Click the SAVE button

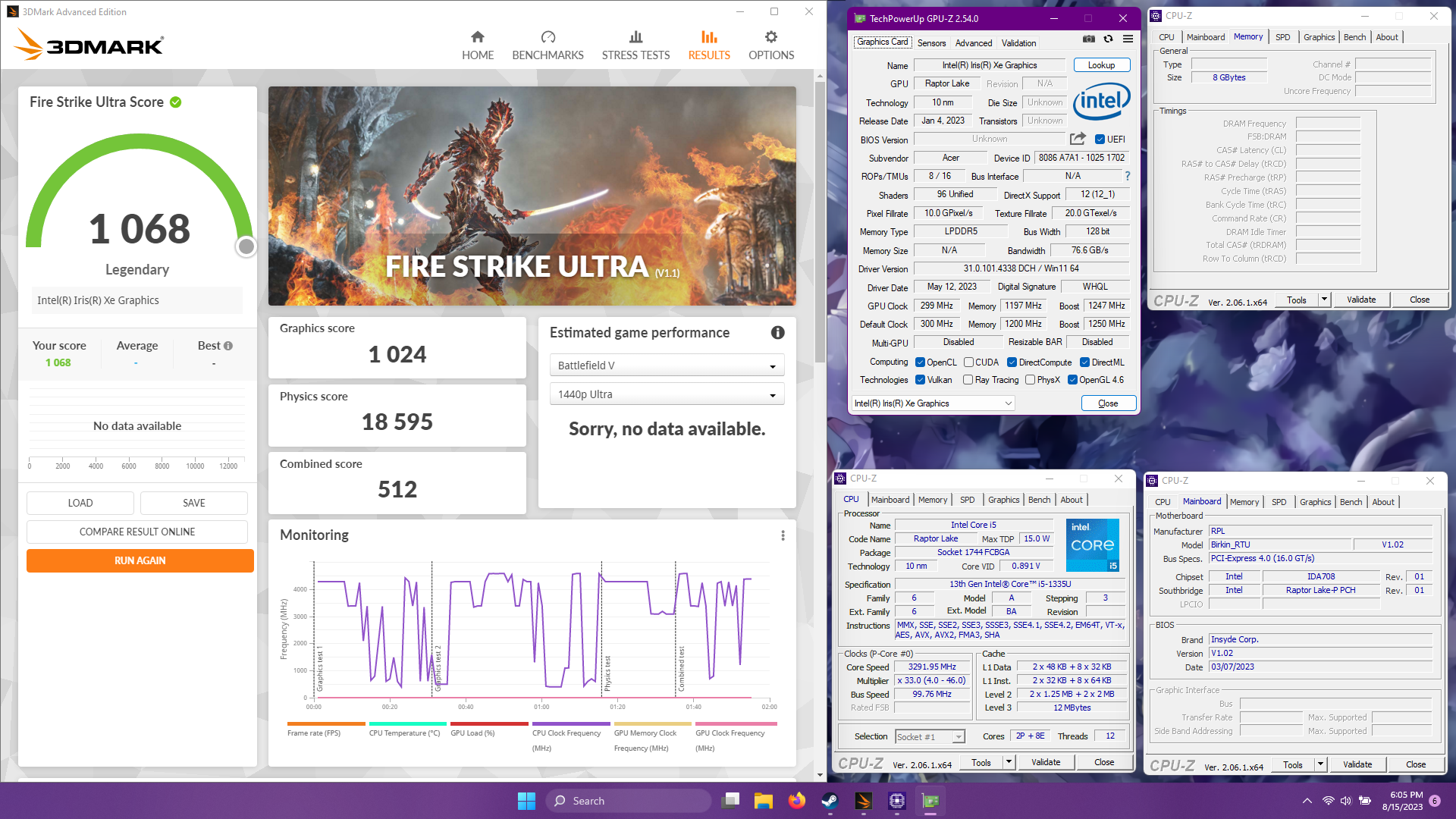194,503
